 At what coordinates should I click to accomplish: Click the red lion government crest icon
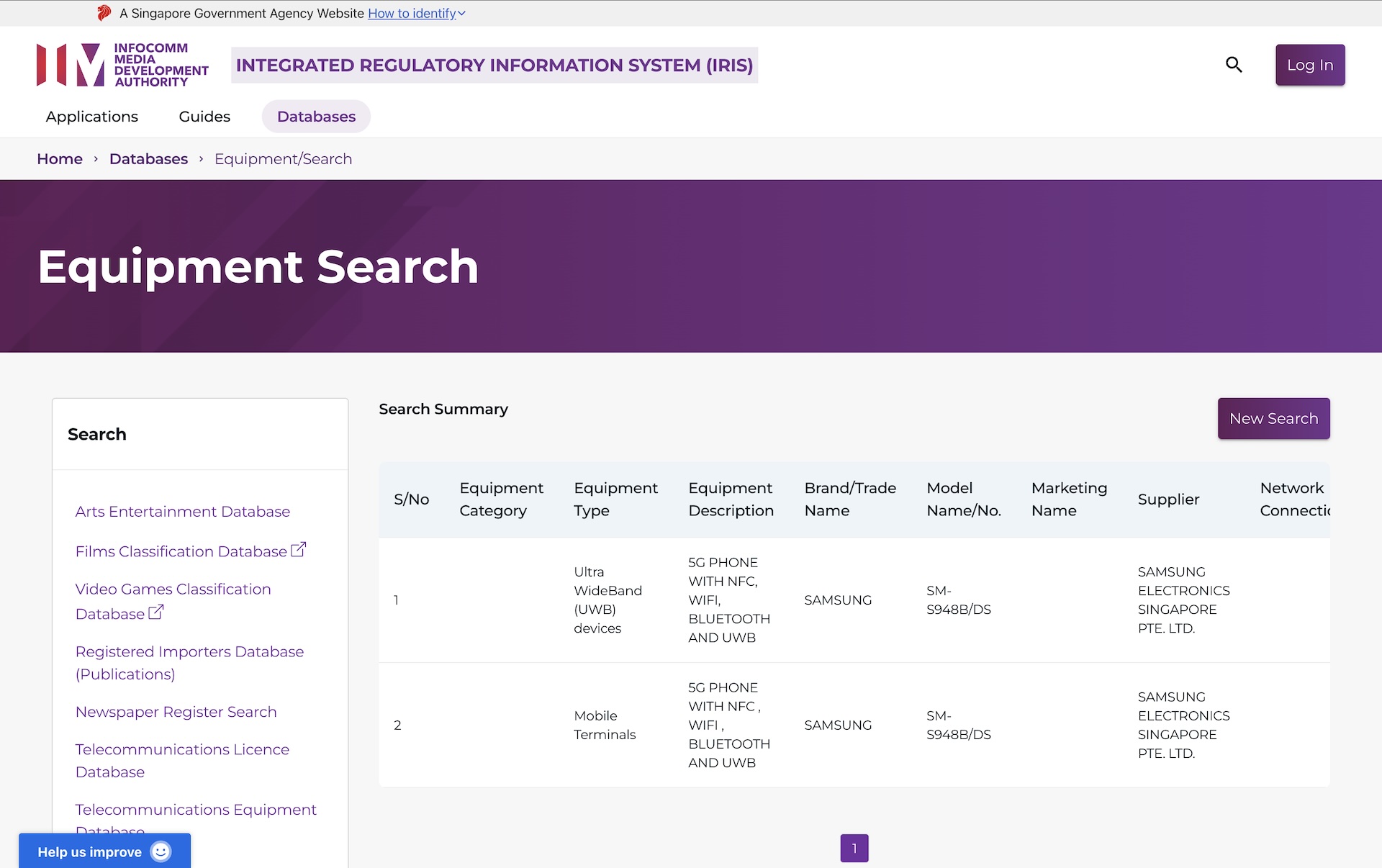click(104, 13)
